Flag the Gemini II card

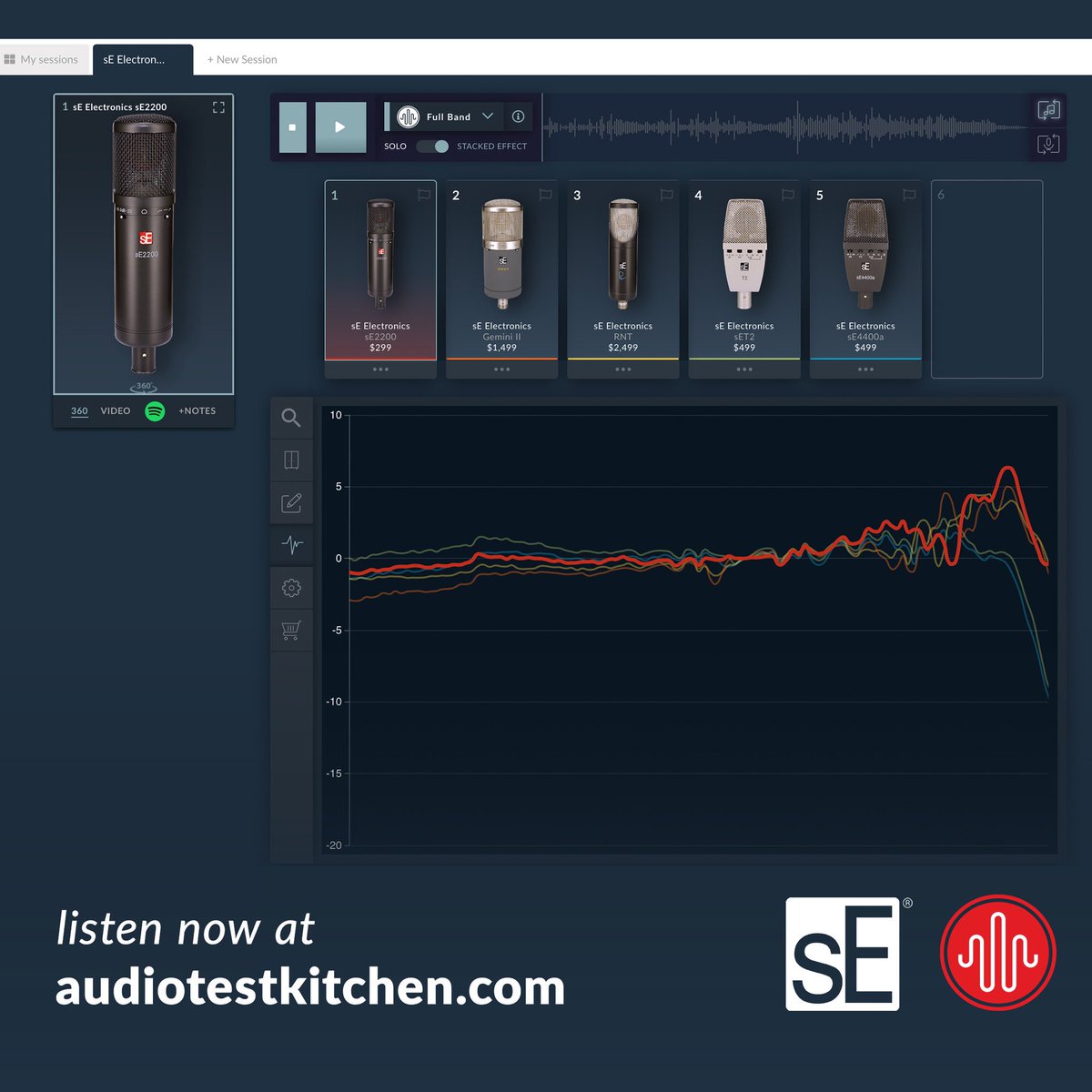tap(545, 195)
